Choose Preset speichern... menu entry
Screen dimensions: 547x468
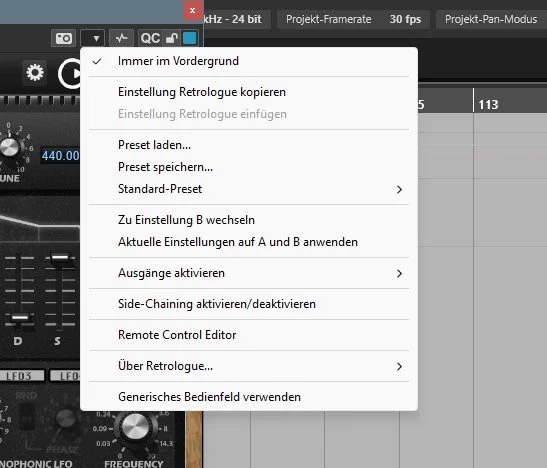pyautogui.click(x=249, y=167)
